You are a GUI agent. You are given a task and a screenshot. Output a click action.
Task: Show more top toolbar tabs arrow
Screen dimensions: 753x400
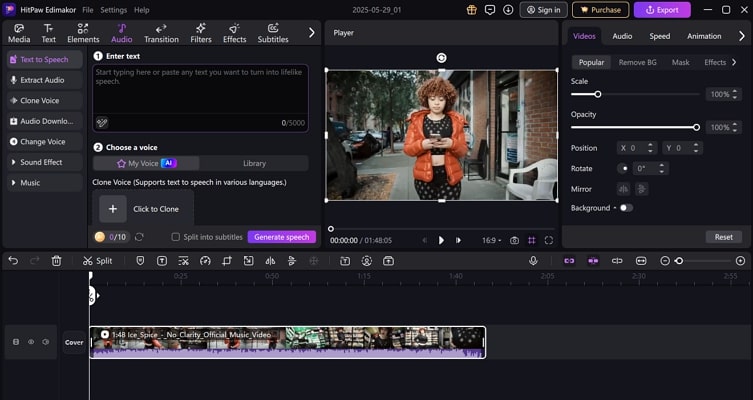pos(312,32)
